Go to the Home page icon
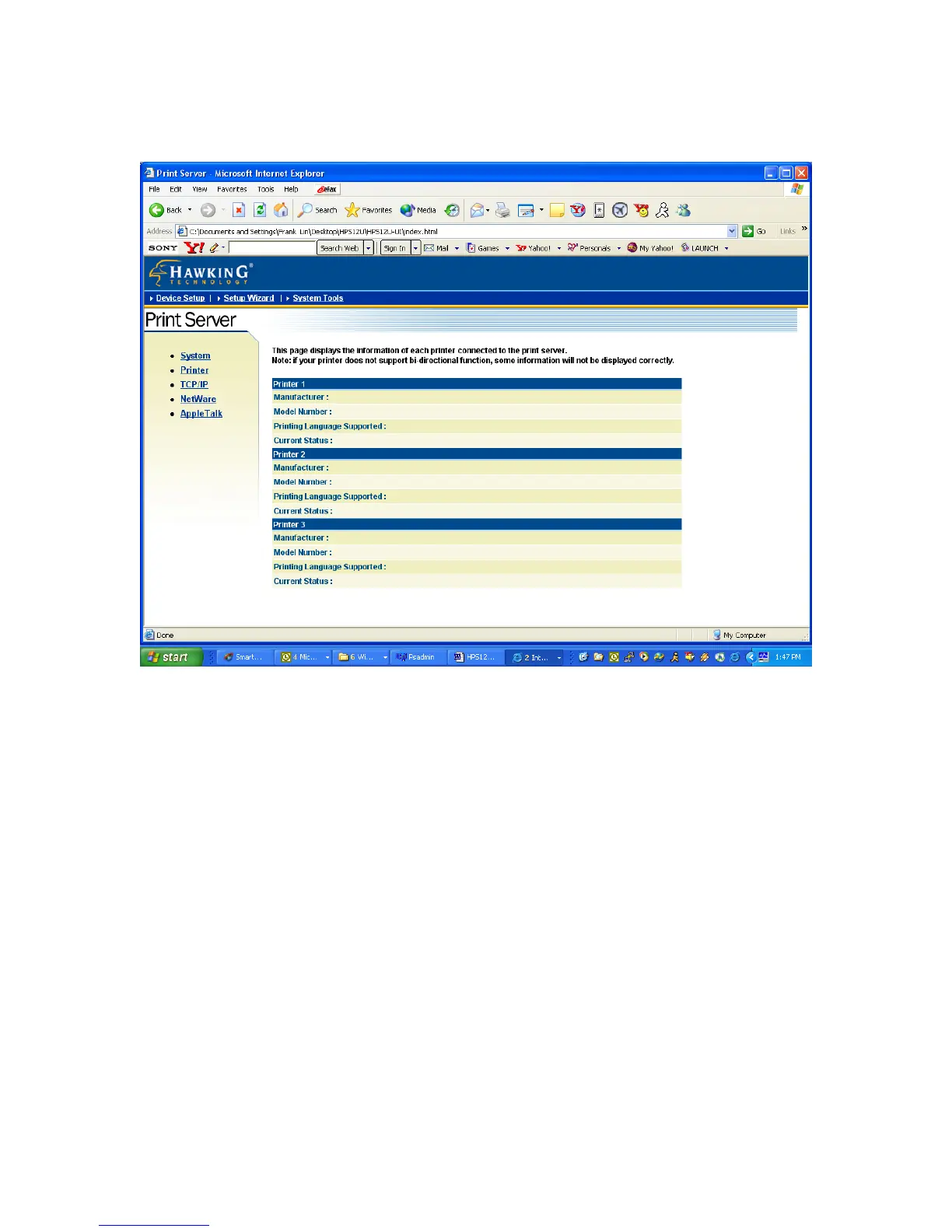Screen dimensions: 952x1232 pyautogui.click(x=281, y=210)
